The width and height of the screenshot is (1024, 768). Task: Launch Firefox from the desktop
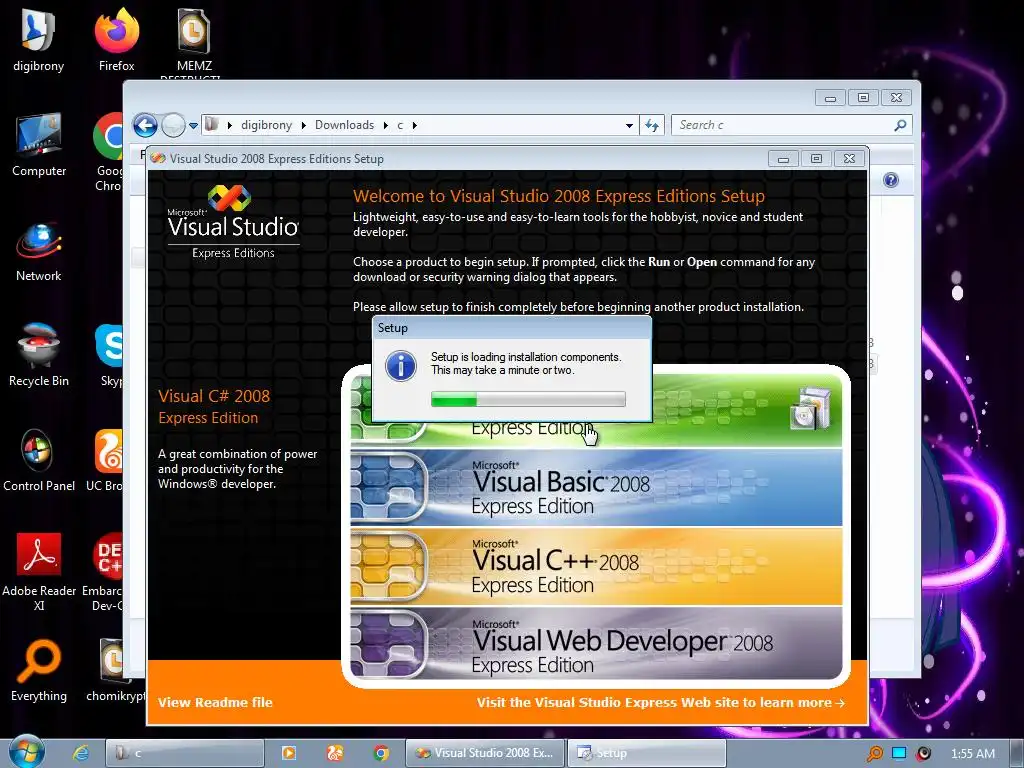point(116,39)
